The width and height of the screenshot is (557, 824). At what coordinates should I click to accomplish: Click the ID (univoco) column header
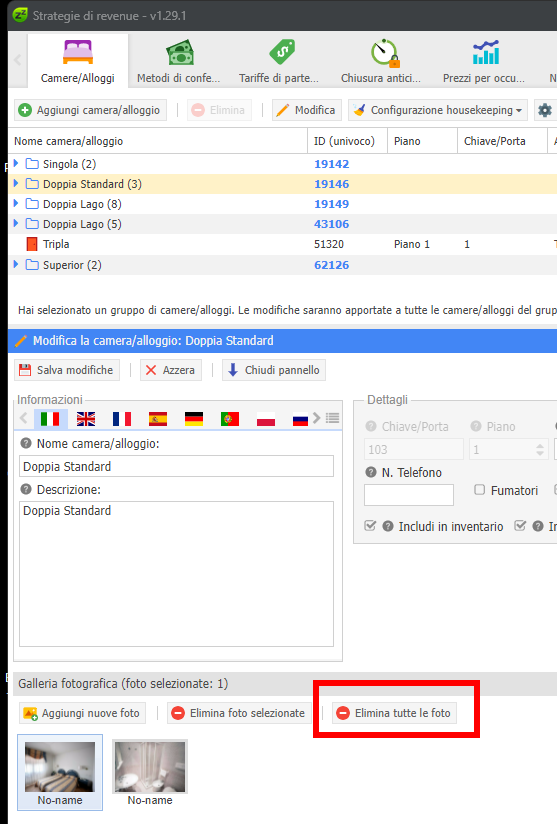(x=347, y=141)
